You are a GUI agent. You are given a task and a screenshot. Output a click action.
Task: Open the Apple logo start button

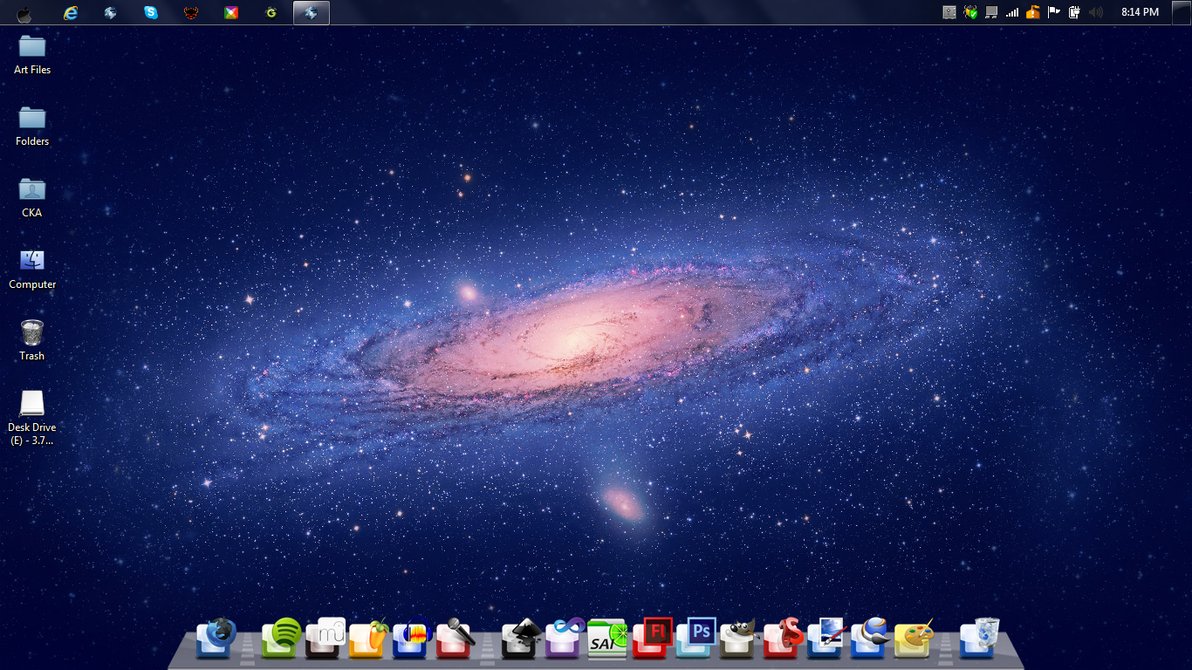[x=24, y=13]
